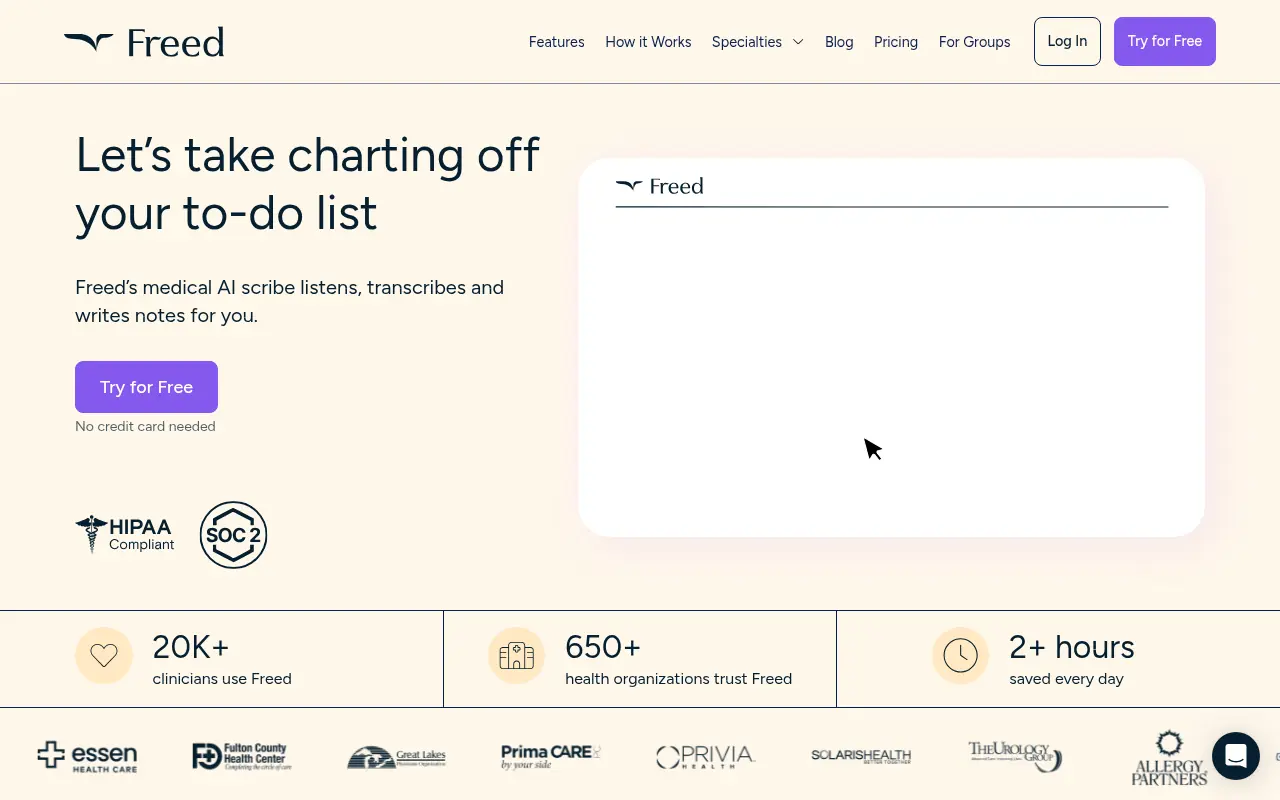
Task: Click the Allergy Partners logo
Action: click(x=1168, y=758)
